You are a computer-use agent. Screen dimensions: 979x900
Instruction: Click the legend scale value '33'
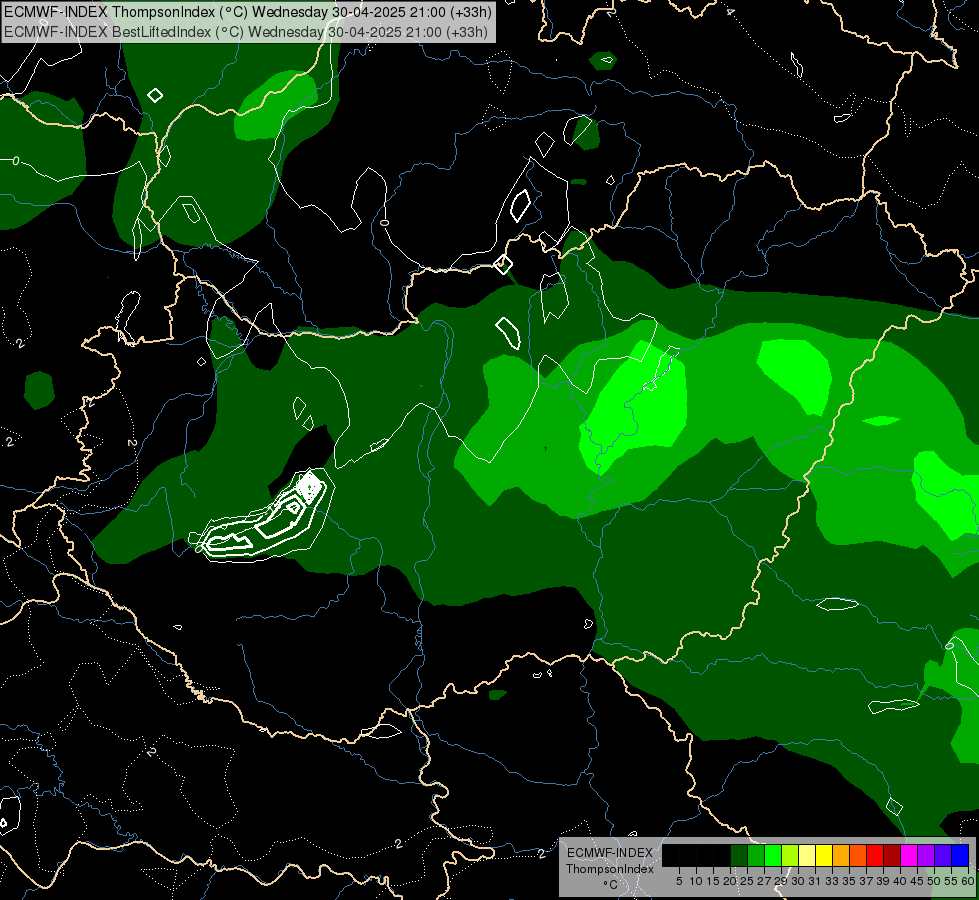(832, 881)
